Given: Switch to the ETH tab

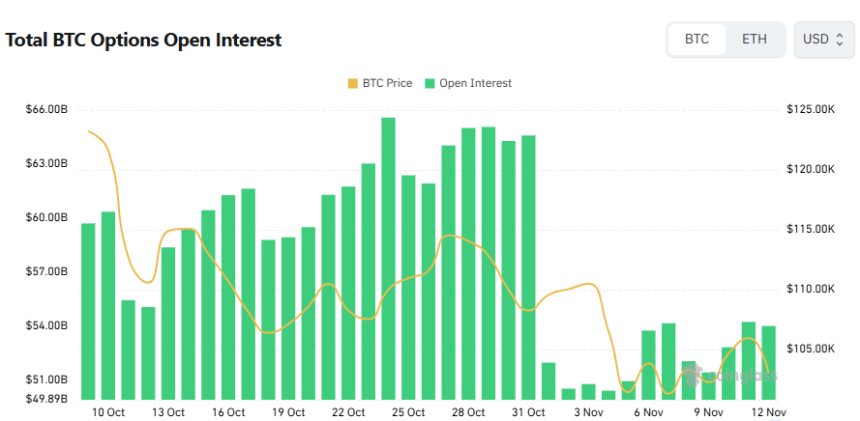Looking at the screenshot, I should [x=754, y=39].
